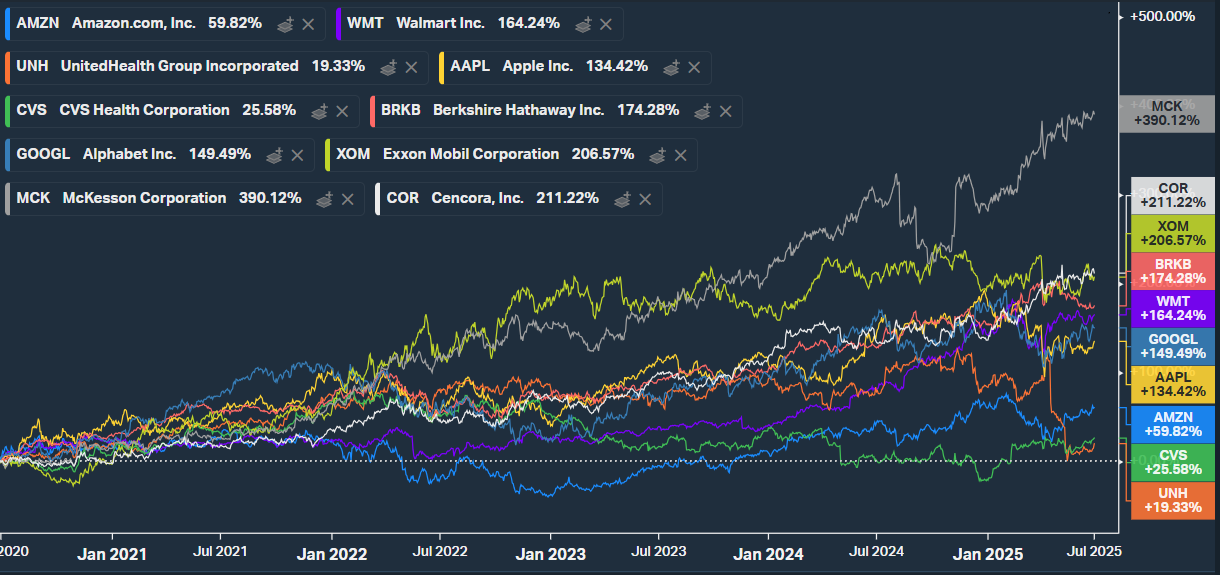1220x575 pixels.
Task: Select the UnitedHealth Group Incorporated legend name
Action: [x=179, y=66]
